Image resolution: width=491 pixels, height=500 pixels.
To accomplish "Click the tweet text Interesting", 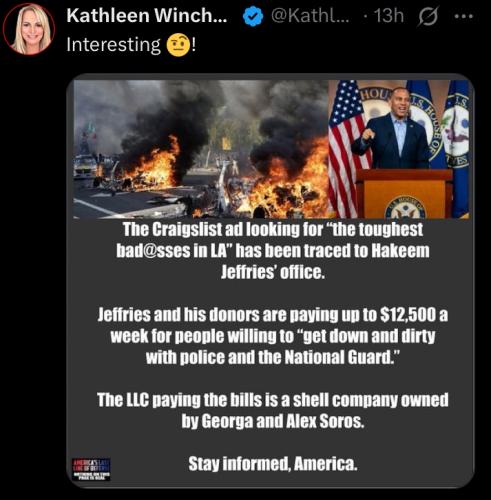I will 113,45.
